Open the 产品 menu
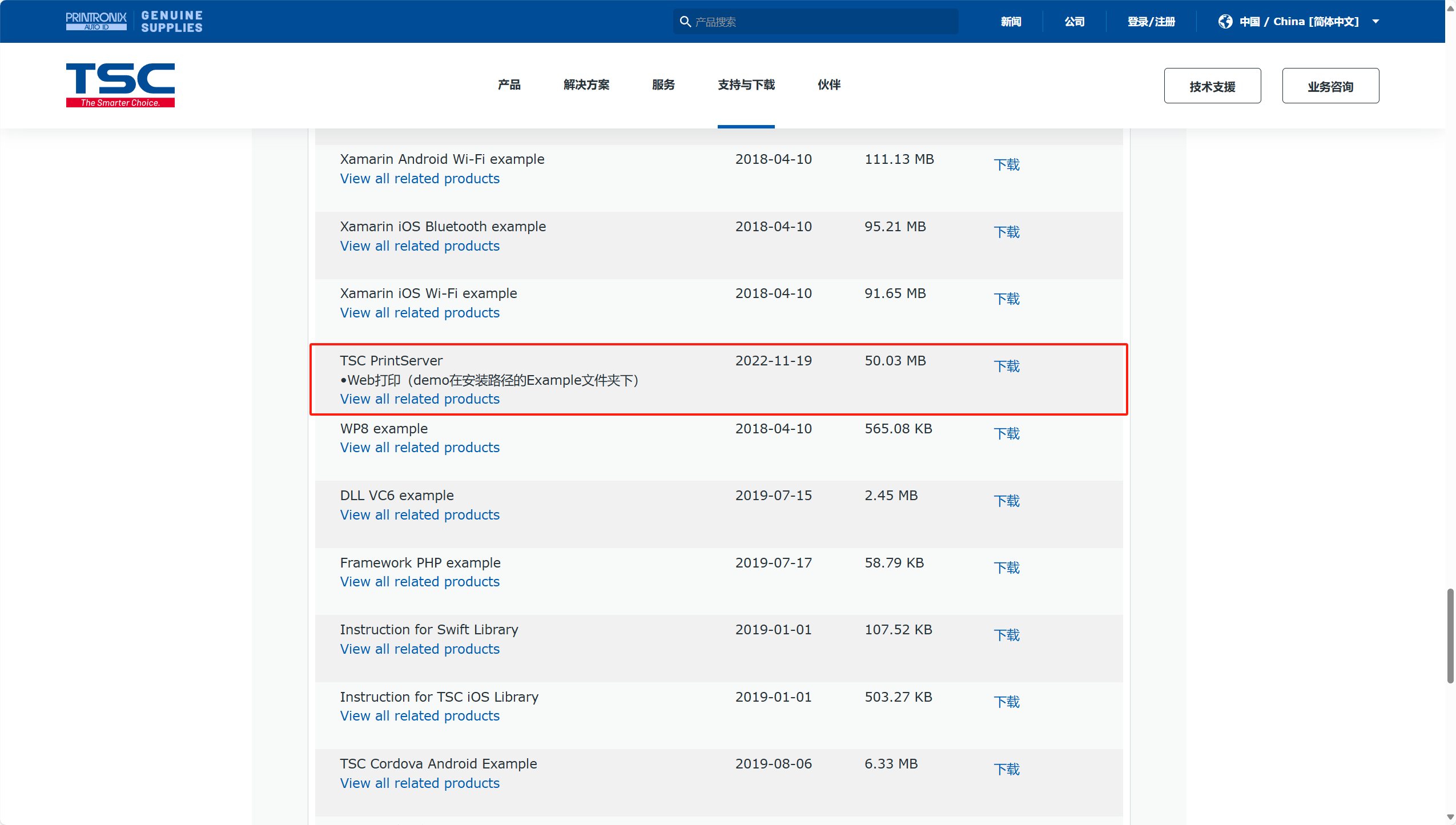This screenshot has height=825, width=1456. pos(509,85)
